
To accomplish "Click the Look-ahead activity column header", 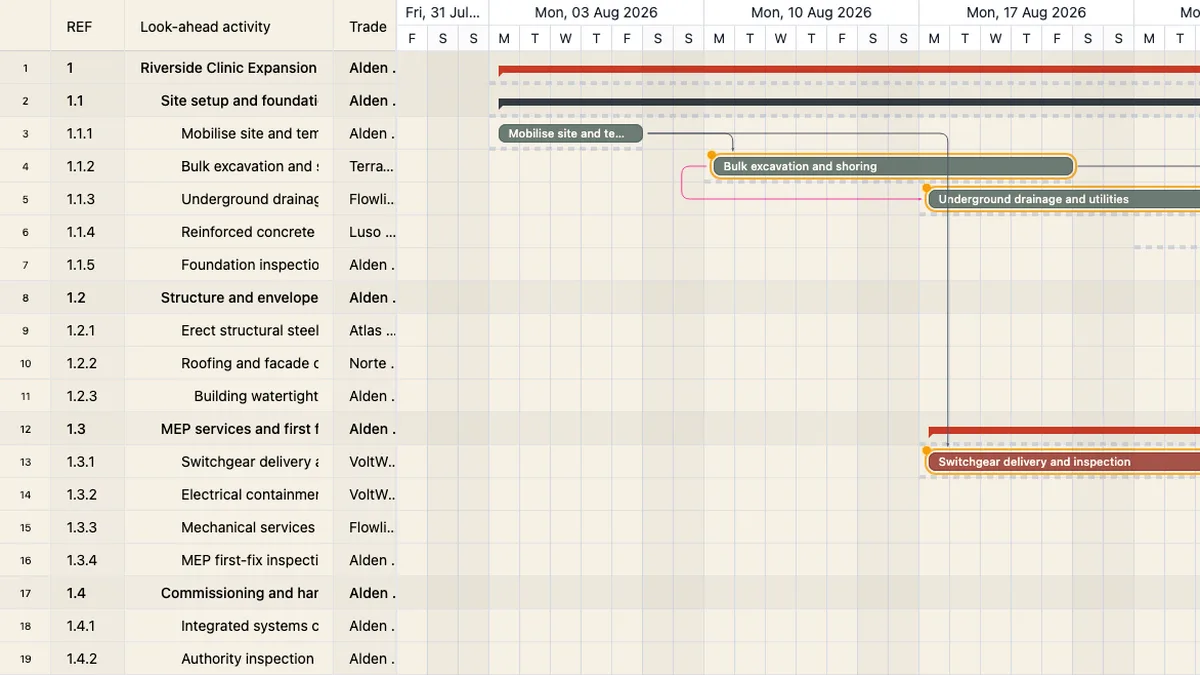I will (229, 27).
